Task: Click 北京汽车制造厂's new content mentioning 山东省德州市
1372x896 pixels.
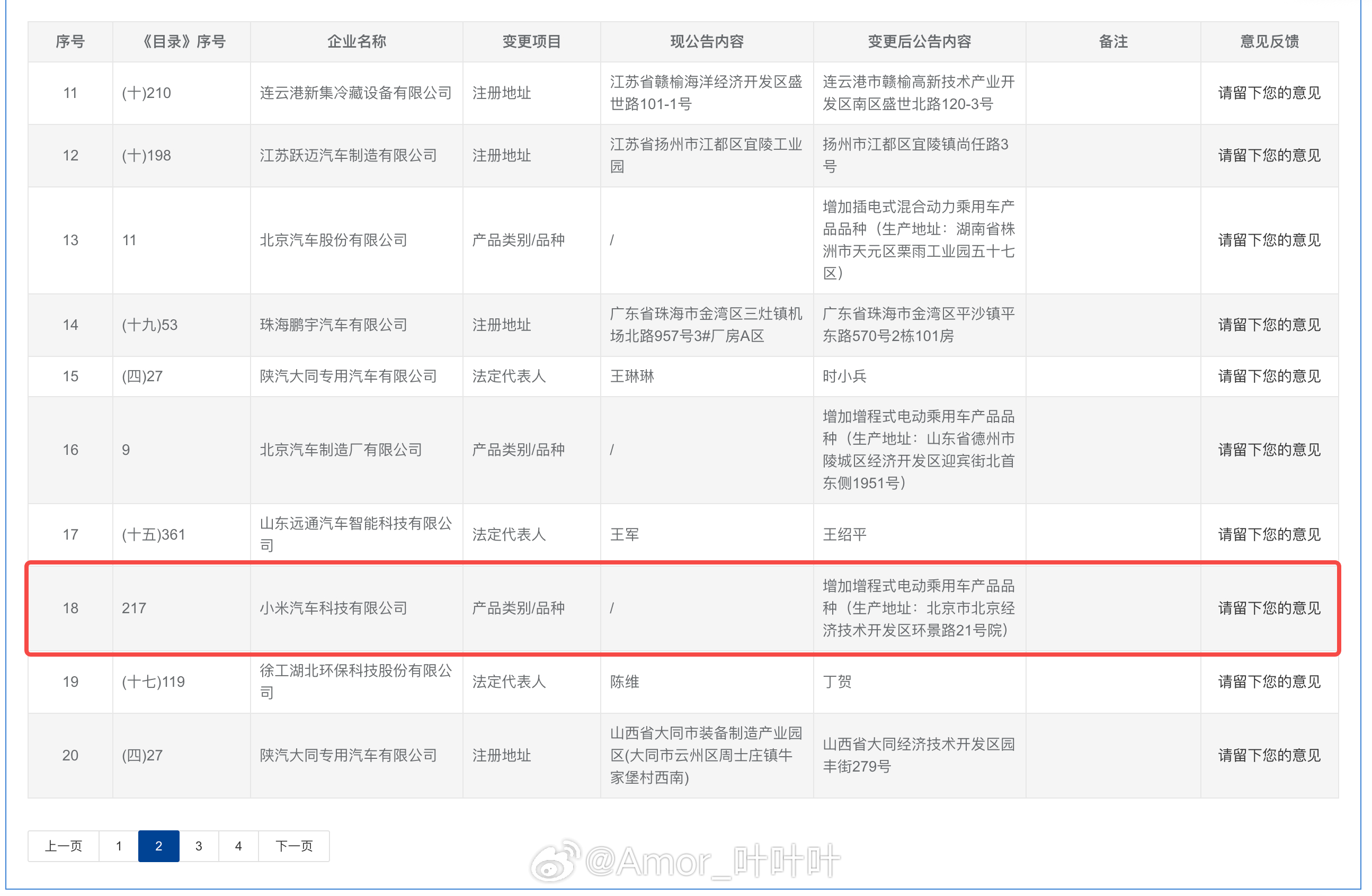Action: point(919,450)
